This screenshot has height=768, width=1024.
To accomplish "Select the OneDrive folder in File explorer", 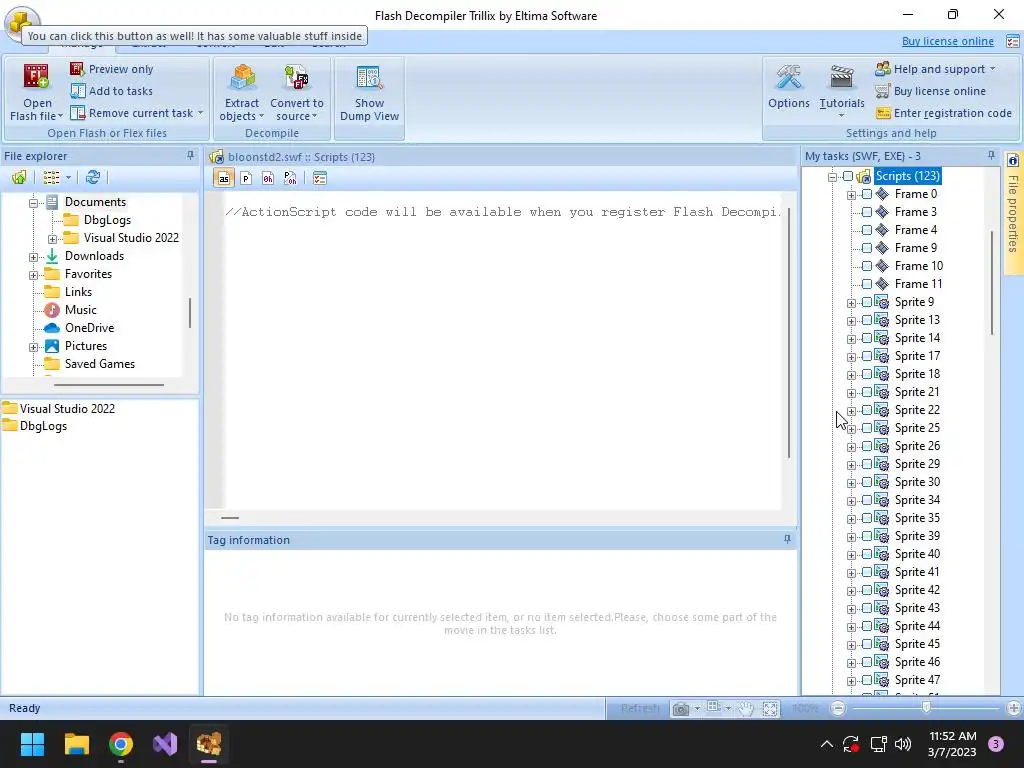I will [x=89, y=328].
